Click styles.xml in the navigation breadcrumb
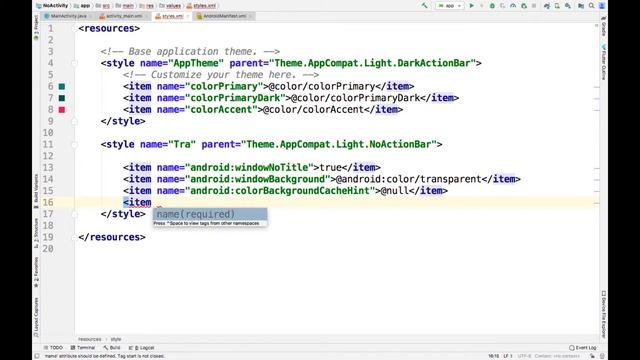 coord(201,6)
